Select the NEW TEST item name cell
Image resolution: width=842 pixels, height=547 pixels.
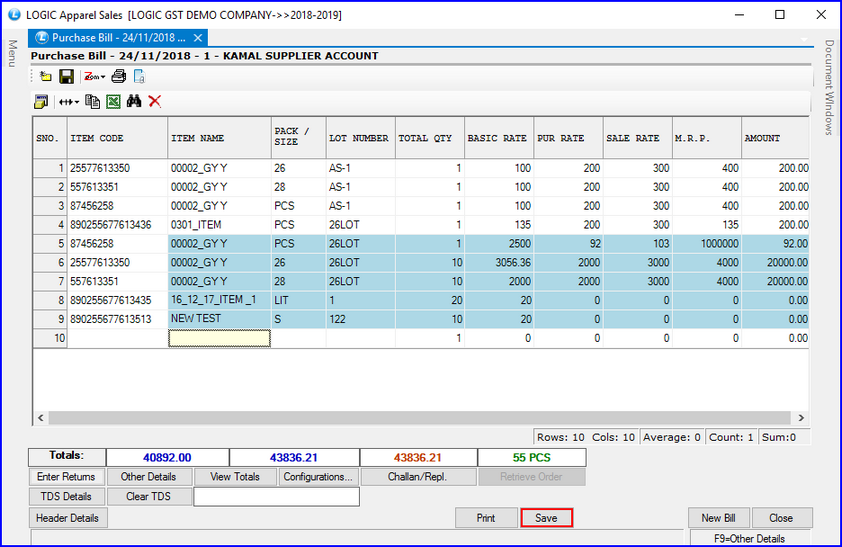(220, 319)
